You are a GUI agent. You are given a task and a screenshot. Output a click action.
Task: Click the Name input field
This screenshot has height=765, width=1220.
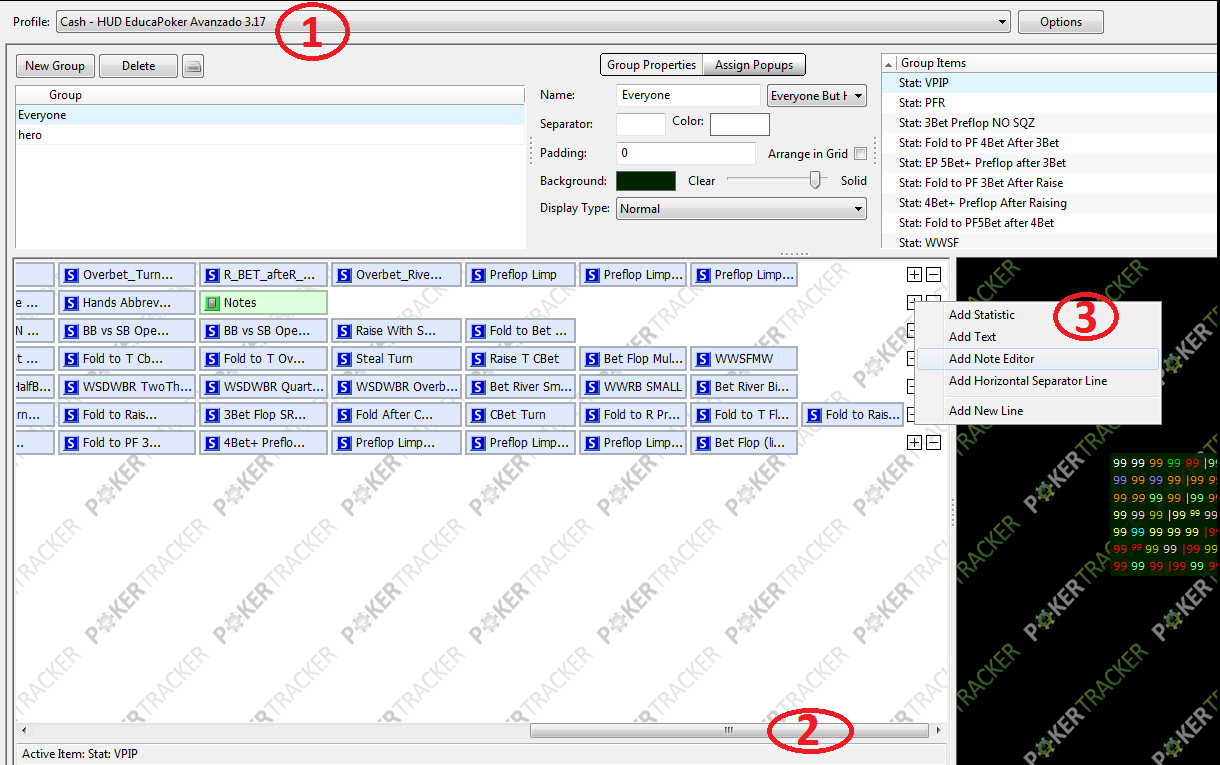tap(689, 95)
